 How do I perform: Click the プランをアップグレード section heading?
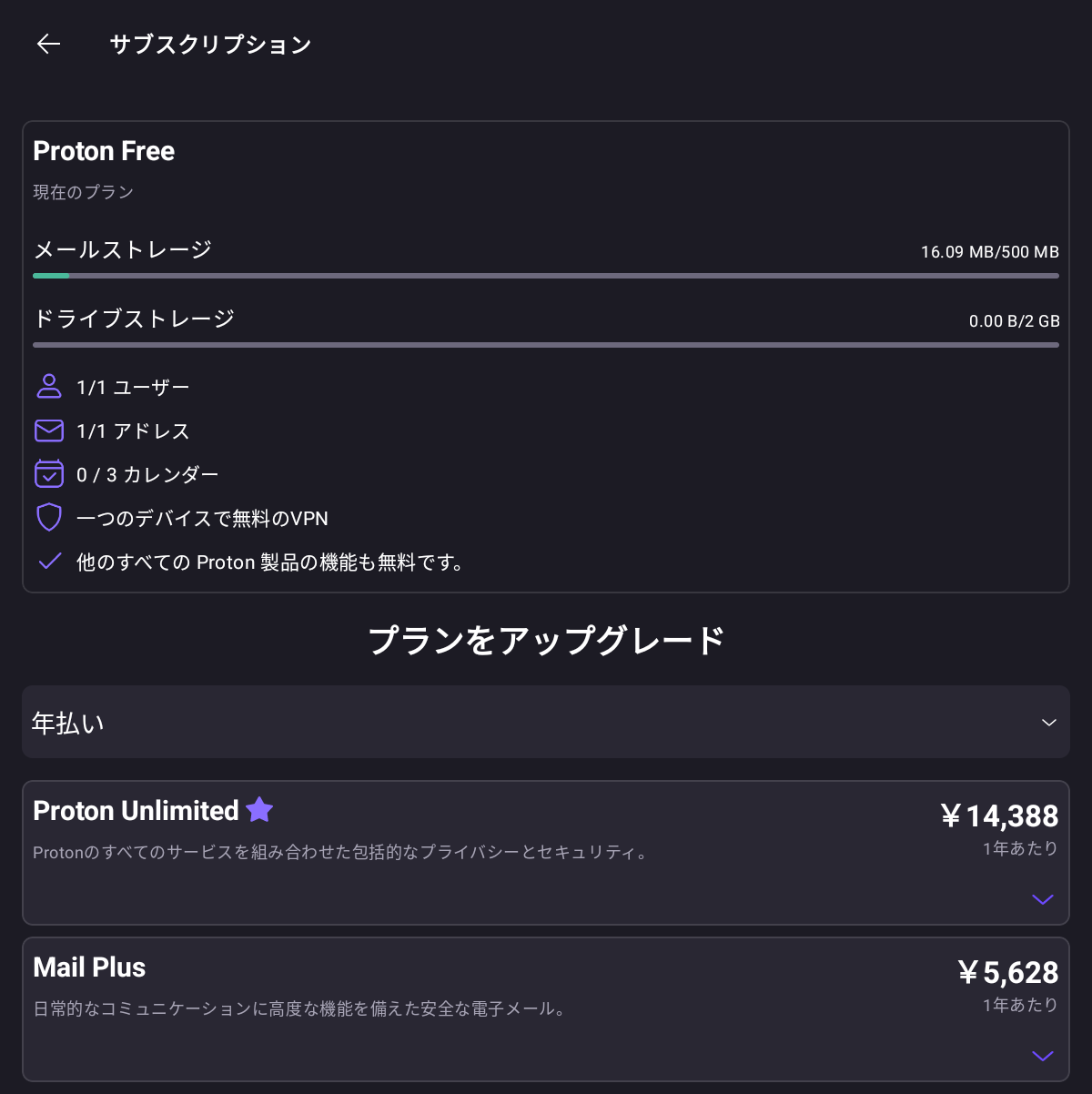click(546, 640)
